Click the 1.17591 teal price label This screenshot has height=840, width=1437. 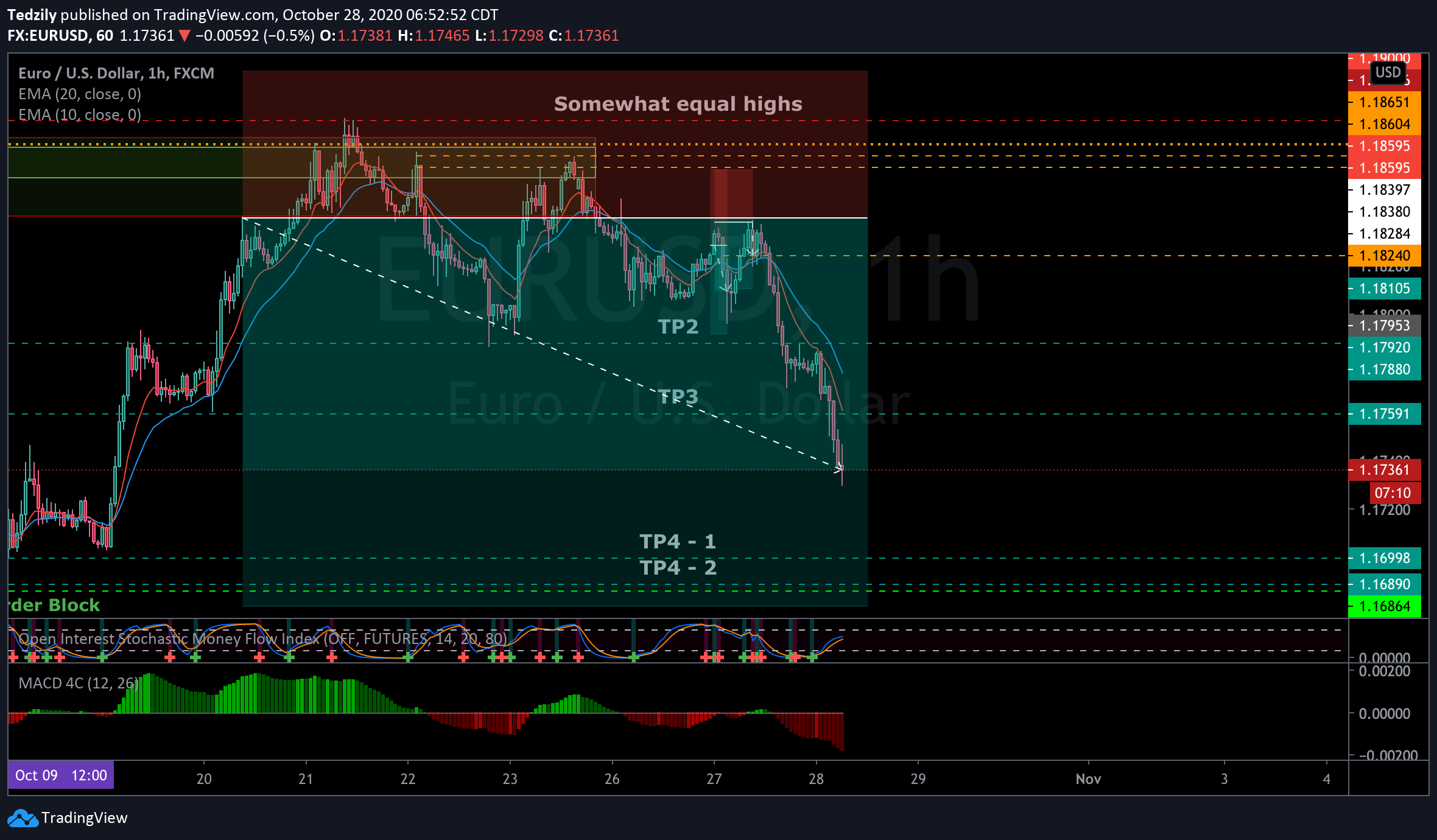pyautogui.click(x=1385, y=414)
